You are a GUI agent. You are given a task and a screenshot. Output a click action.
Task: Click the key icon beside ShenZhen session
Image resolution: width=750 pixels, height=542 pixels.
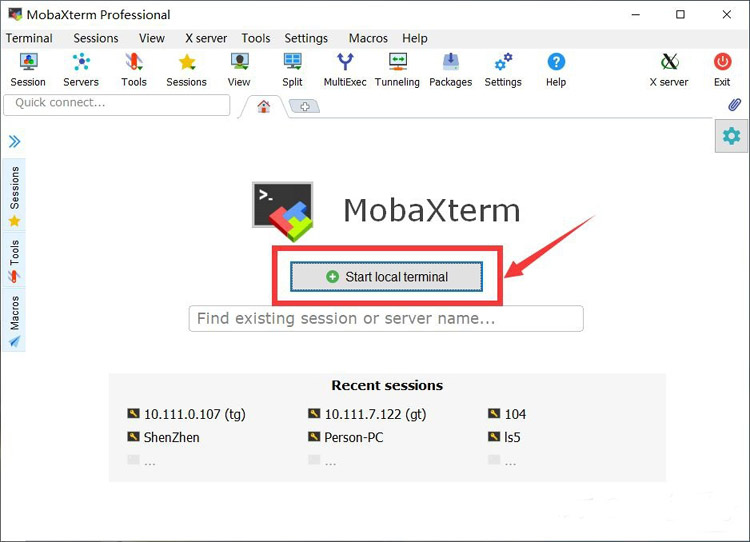(x=133, y=436)
